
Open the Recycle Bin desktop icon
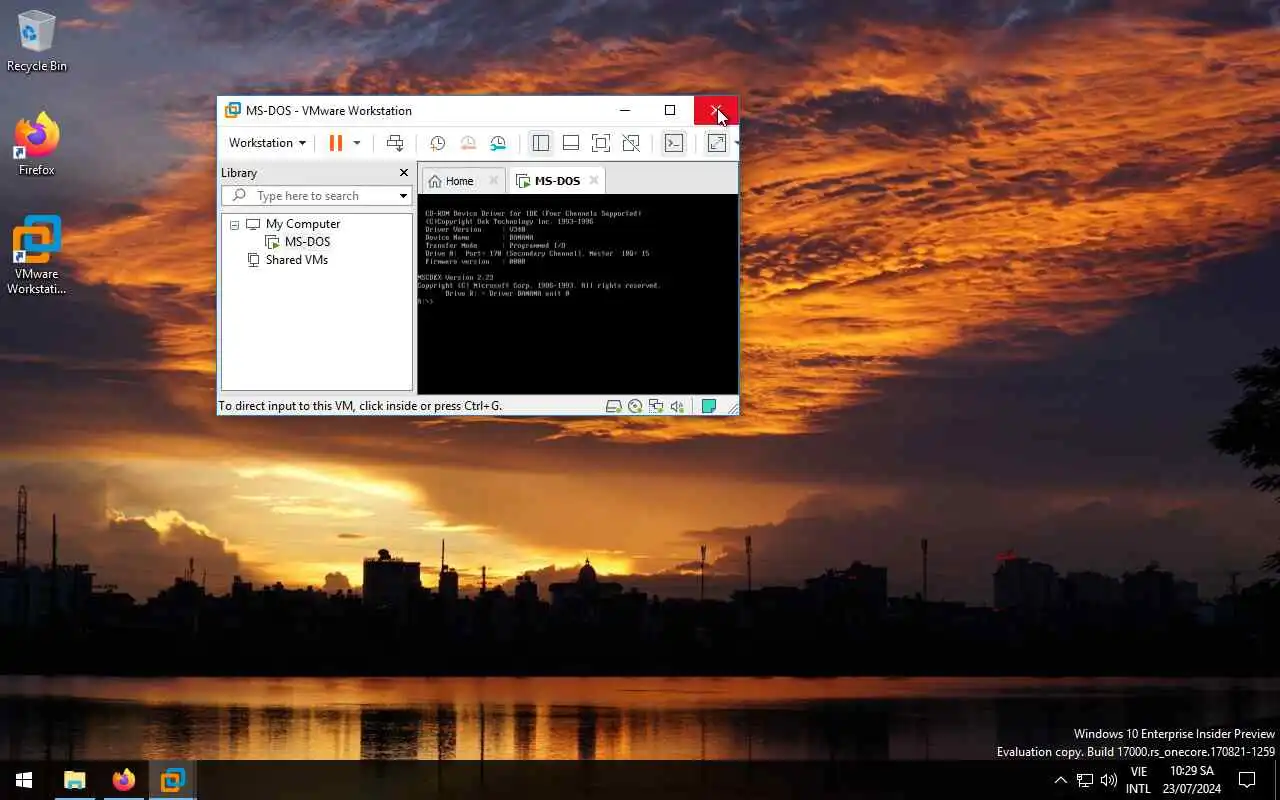(37, 41)
